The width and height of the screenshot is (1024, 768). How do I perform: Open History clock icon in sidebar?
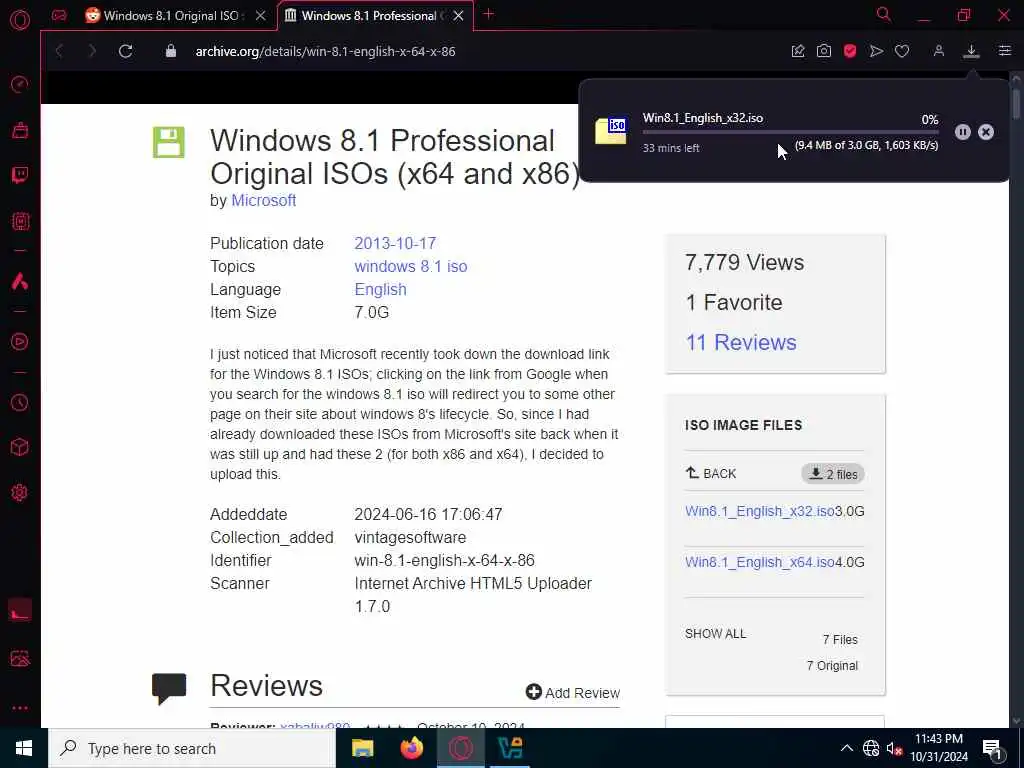coord(20,402)
